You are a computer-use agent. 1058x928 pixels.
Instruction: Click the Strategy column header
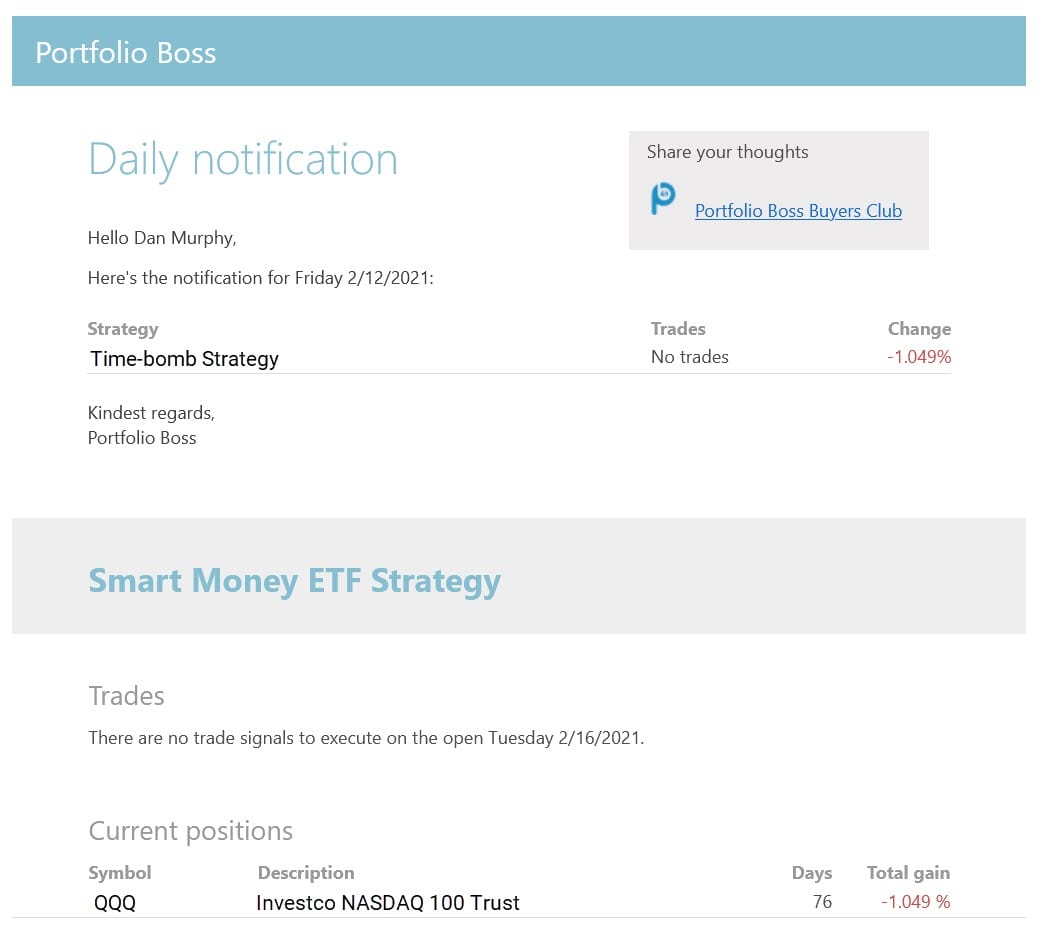tap(123, 328)
